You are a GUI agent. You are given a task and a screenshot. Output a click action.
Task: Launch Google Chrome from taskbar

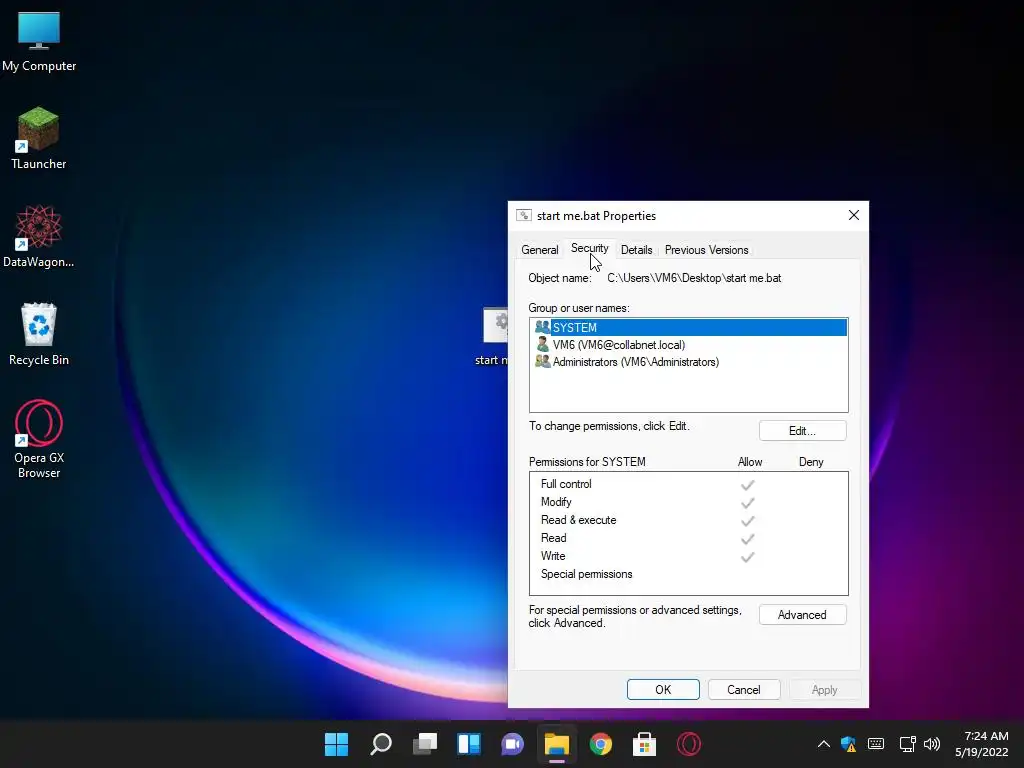point(601,744)
